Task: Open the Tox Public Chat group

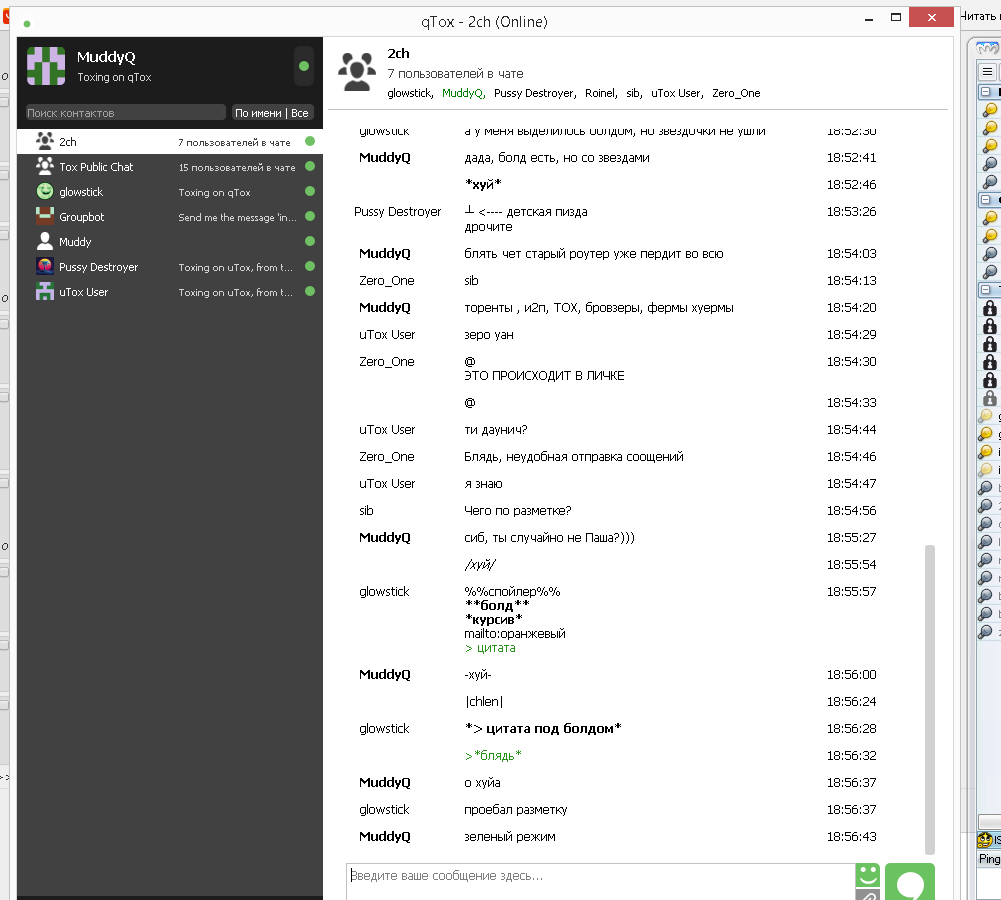Action: tap(170, 167)
